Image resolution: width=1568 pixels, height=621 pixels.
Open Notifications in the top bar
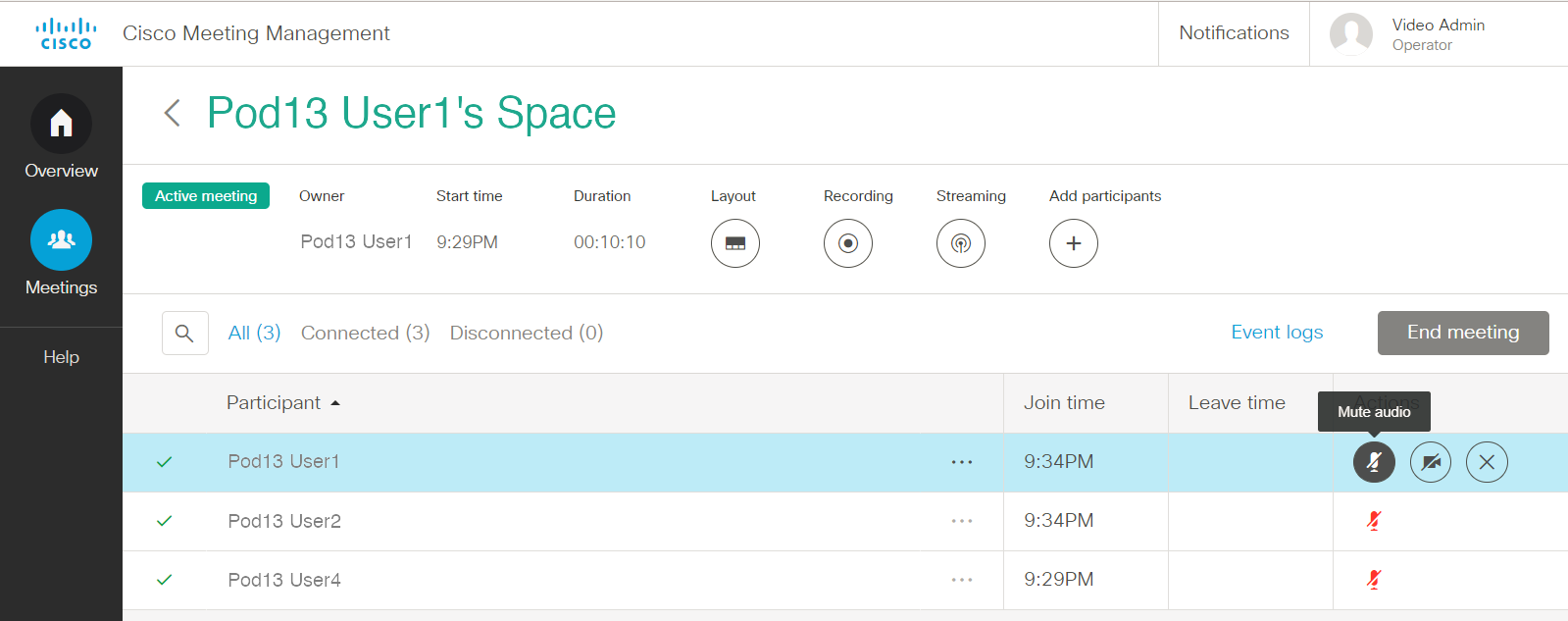pyautogui.click(x=1234, y=33)
